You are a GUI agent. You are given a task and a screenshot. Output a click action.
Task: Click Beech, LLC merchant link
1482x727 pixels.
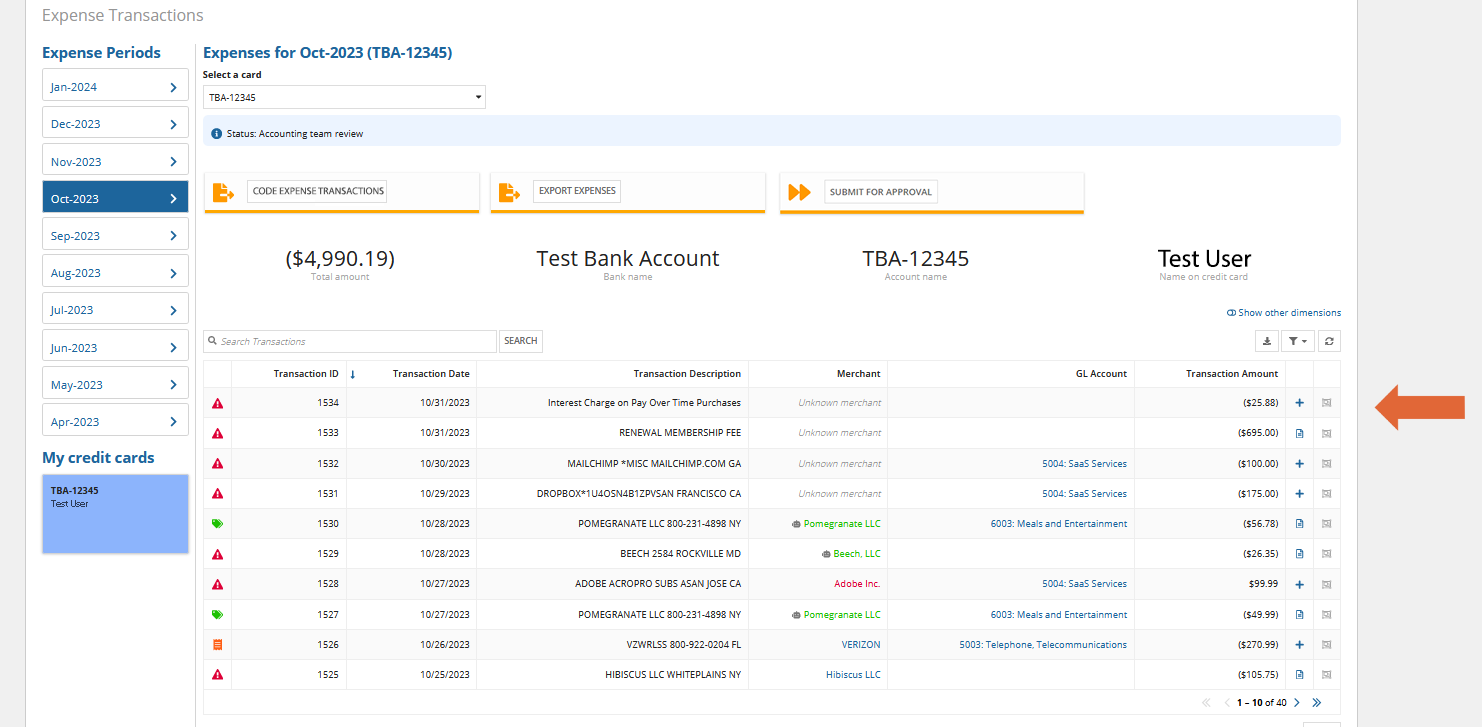pyautogui.click(x=857, y=554)
